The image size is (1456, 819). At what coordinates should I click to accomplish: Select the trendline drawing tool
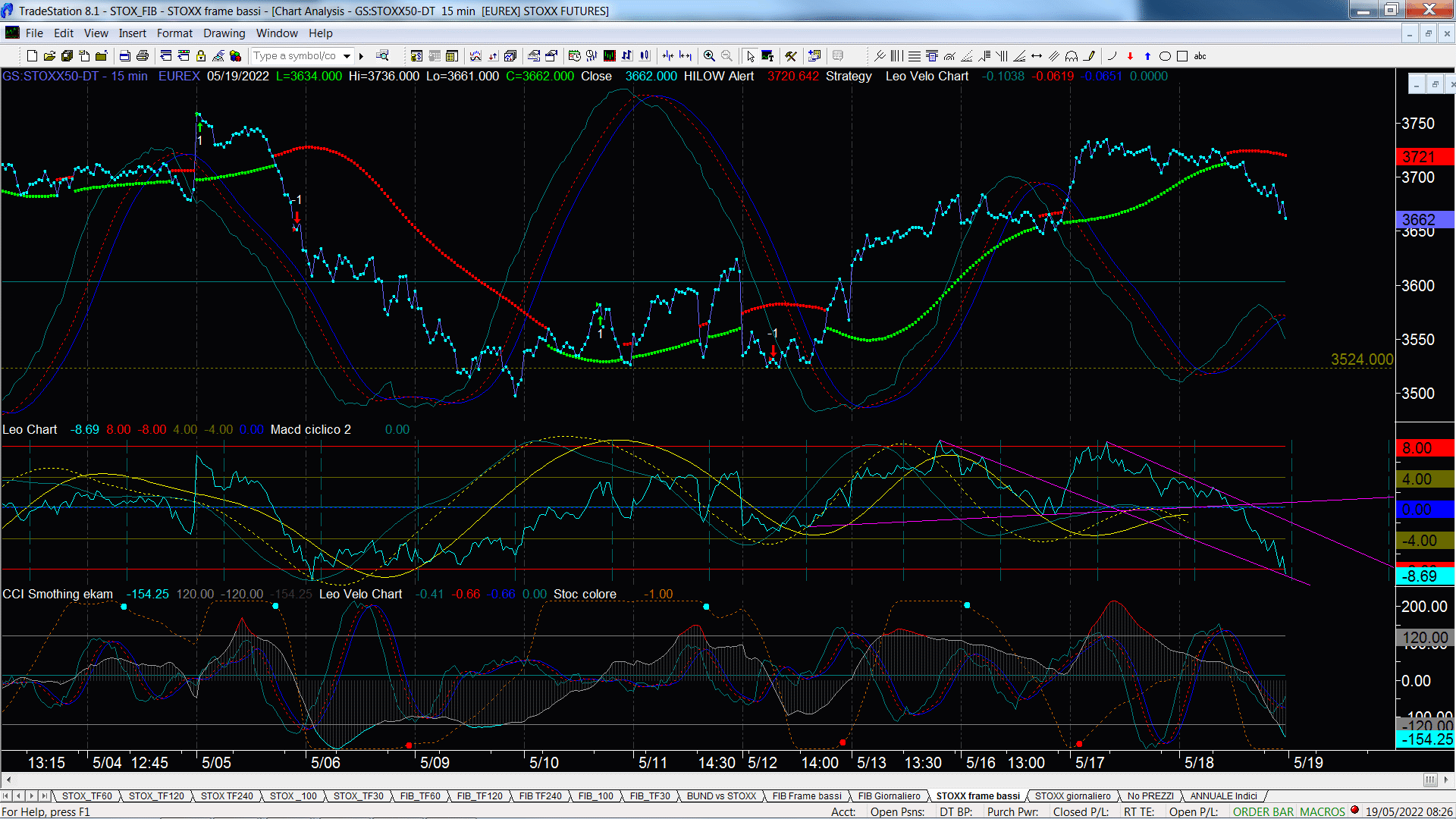tap(880, 56)
